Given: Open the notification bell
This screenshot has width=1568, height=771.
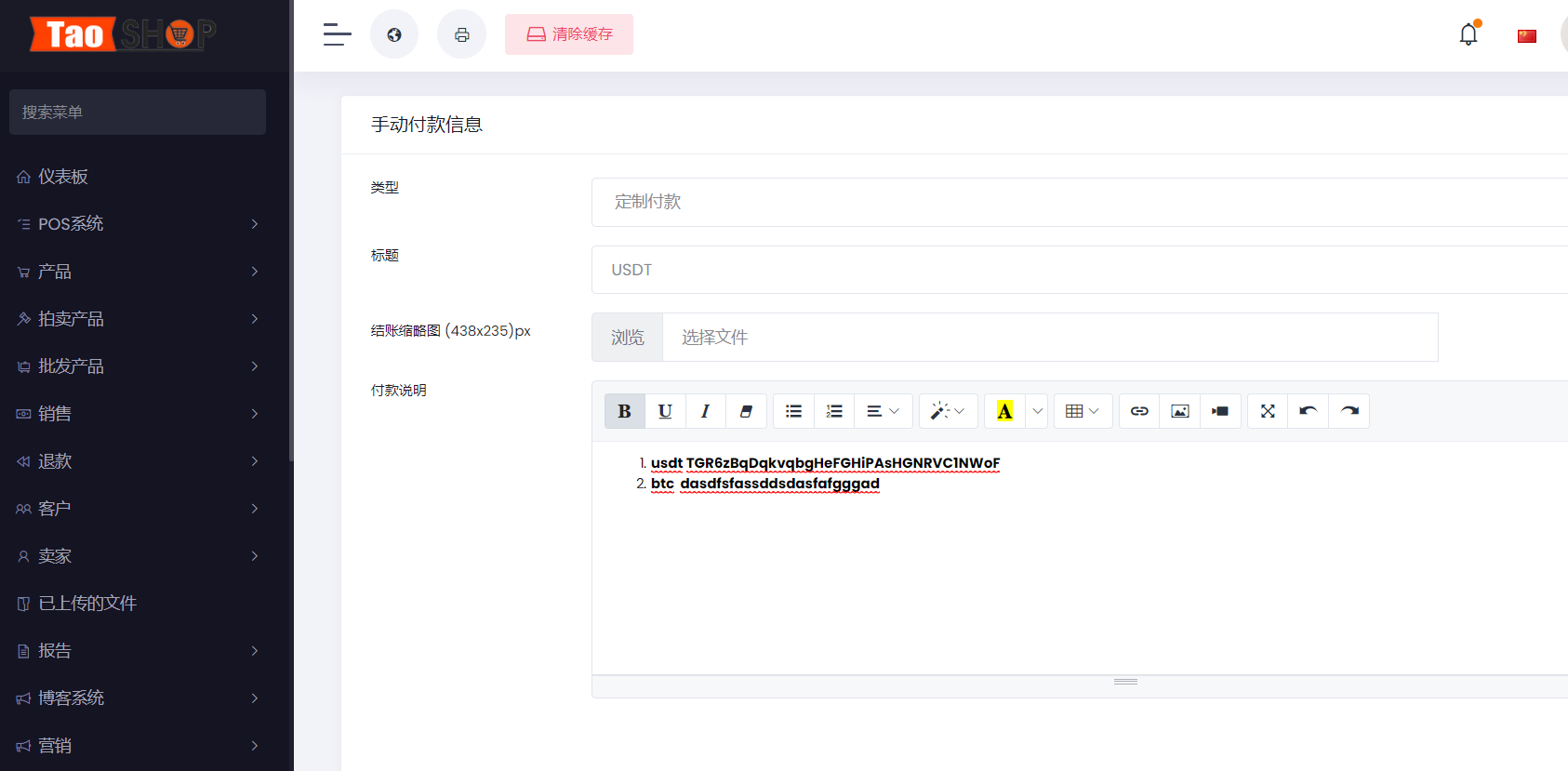Looking at the screenshot, I should [1468, 34].
